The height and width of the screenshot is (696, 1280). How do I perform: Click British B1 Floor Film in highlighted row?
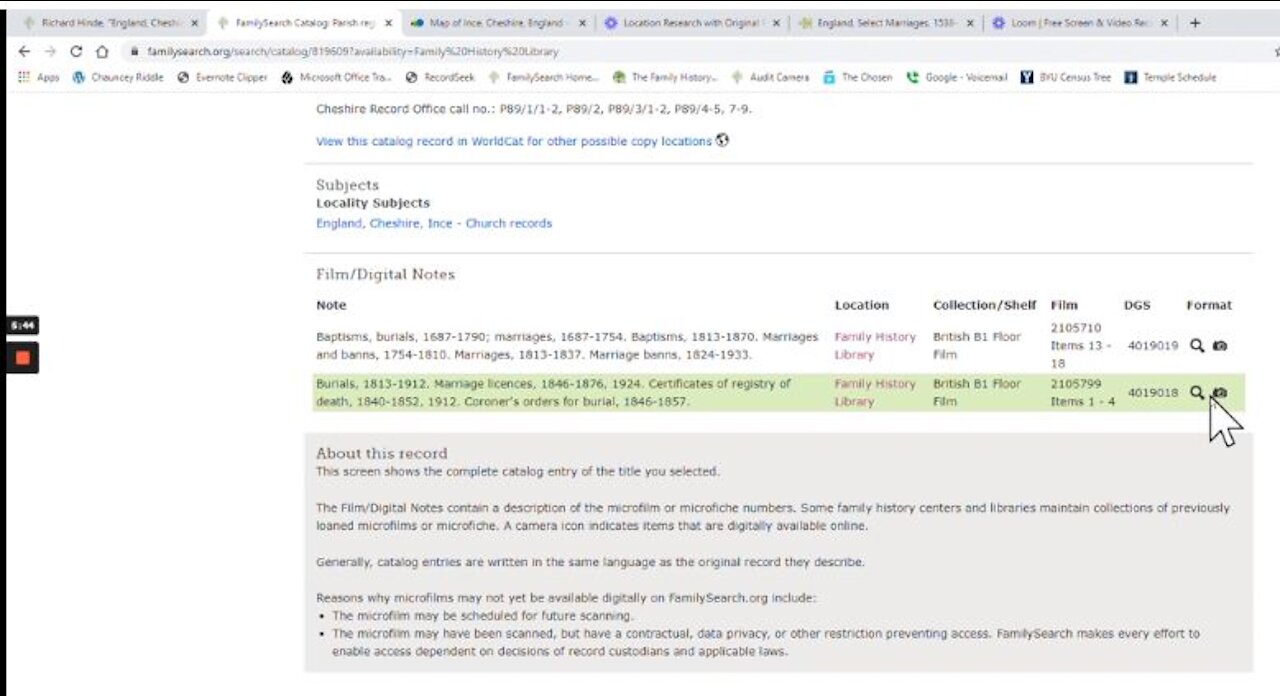pyautogui.click(x=977, y=393)
